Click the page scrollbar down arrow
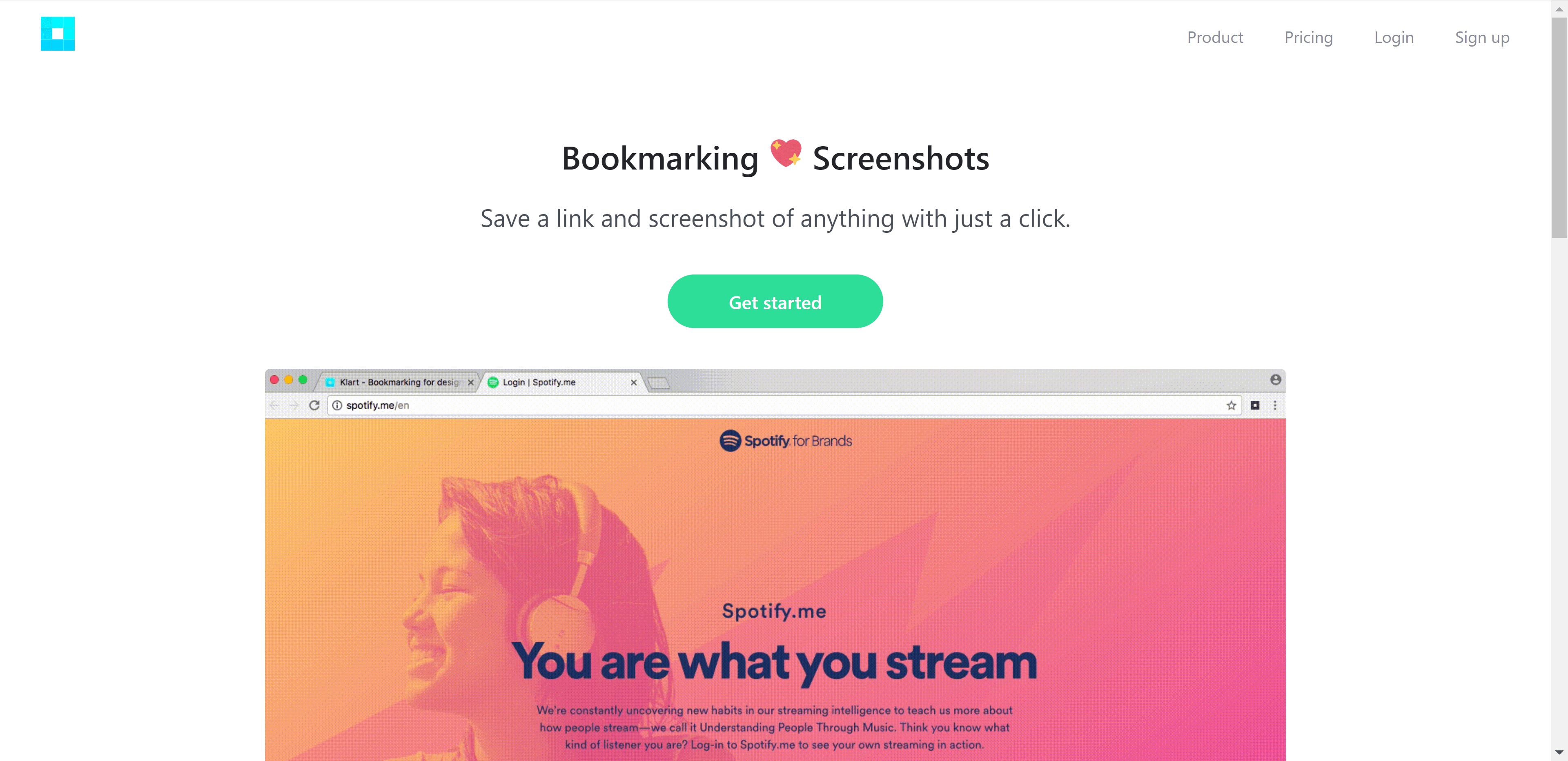Screen dimensions: 1568x761 coord(1559,753)
